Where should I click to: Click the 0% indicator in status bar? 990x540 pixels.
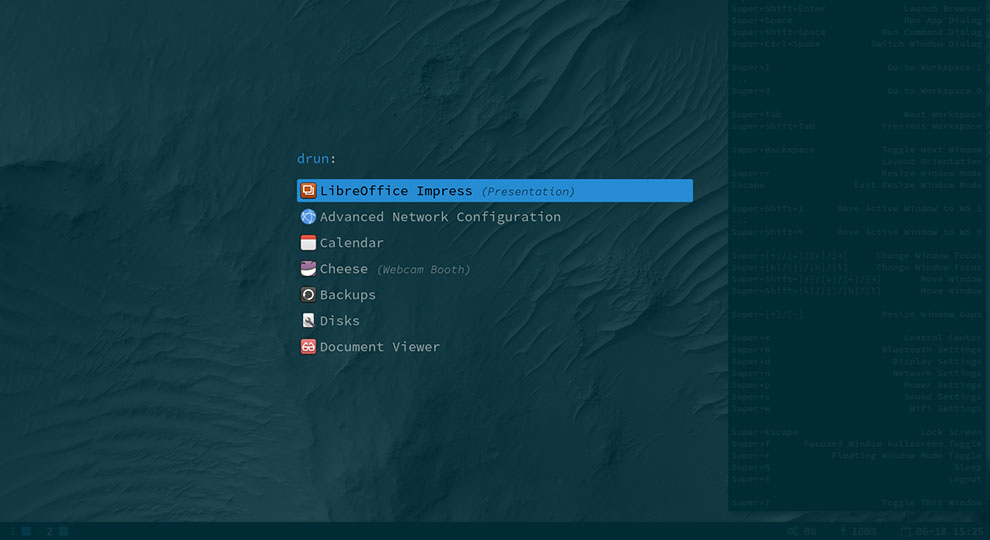point(802,532)
